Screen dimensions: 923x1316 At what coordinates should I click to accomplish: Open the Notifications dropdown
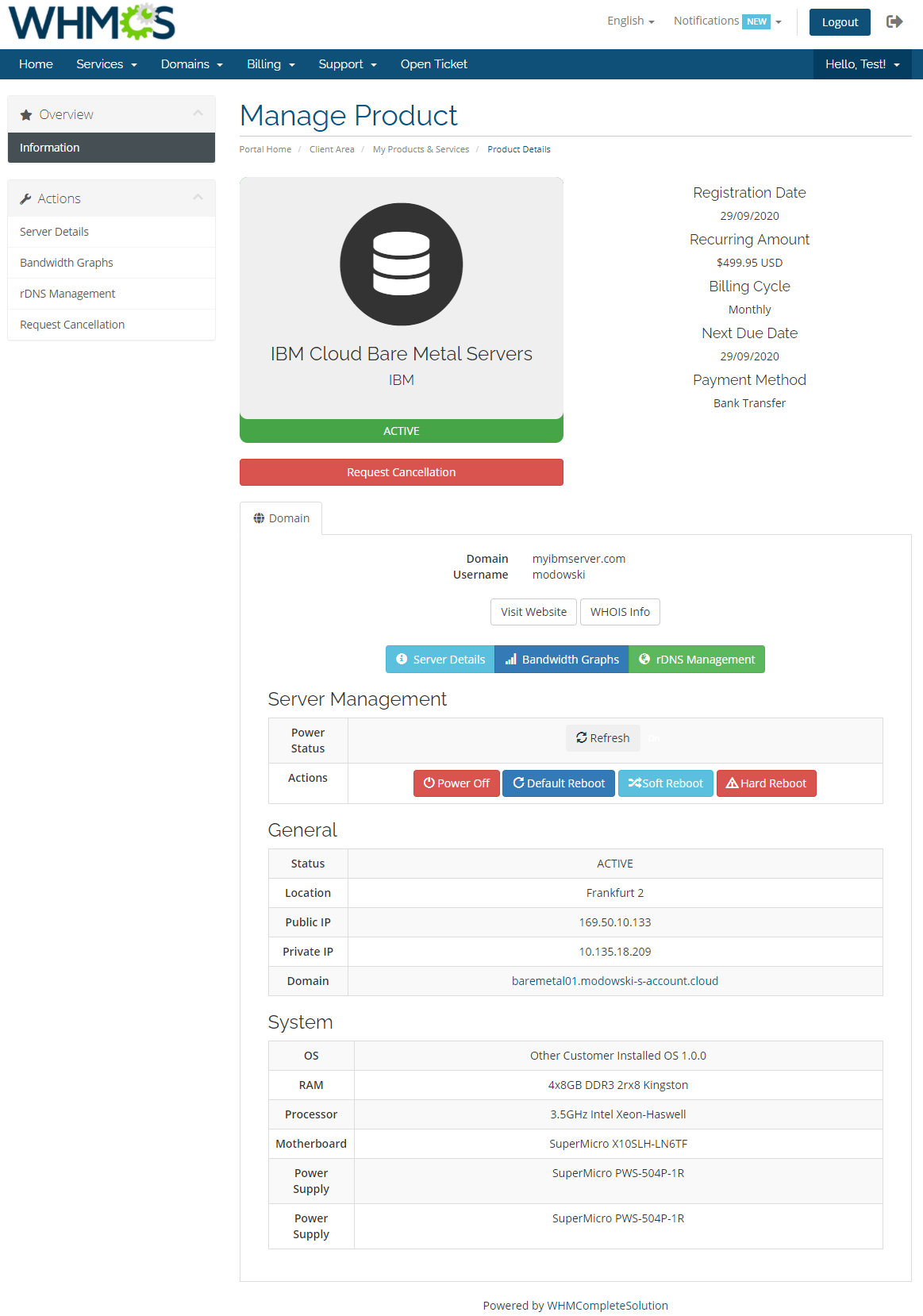click(727, 21)
